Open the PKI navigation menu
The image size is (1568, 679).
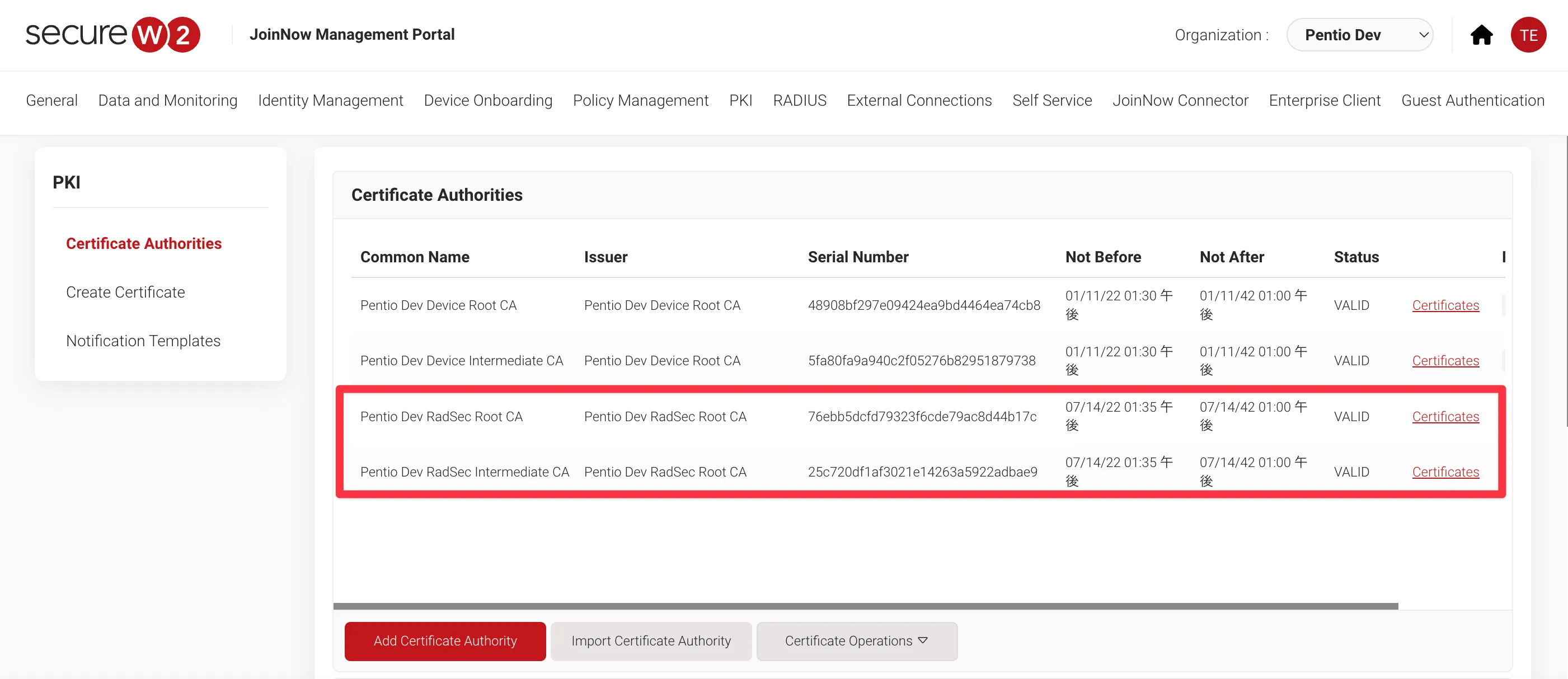pos(740,100)
